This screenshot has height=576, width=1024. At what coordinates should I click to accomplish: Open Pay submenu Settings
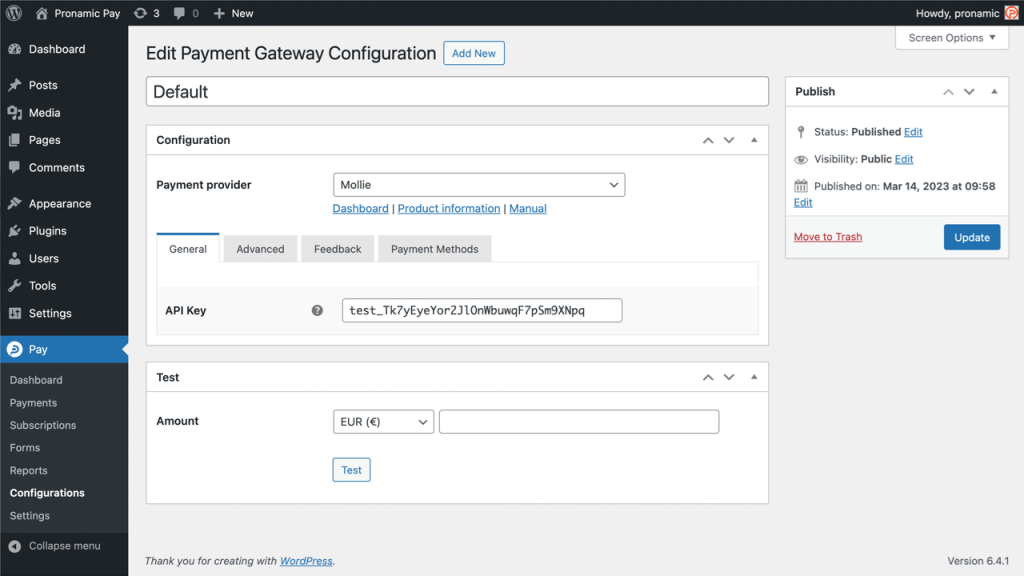pos(29,515)
